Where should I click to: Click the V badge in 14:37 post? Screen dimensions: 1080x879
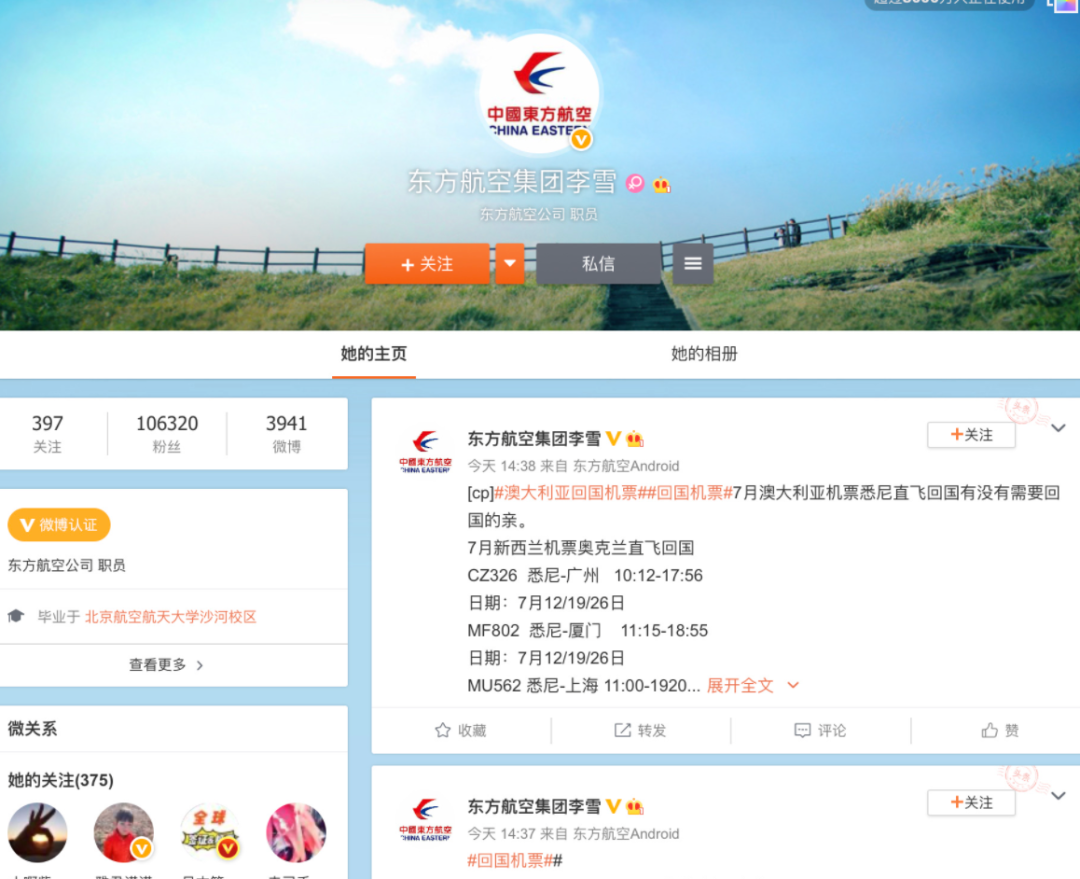pyautogui.click(x=614, y=806)
